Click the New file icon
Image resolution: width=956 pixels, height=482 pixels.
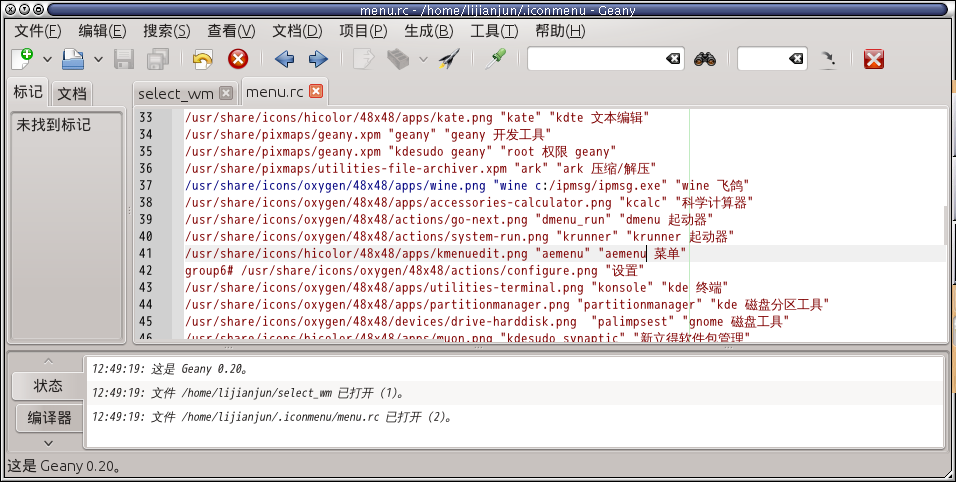(x=23, y=59)
